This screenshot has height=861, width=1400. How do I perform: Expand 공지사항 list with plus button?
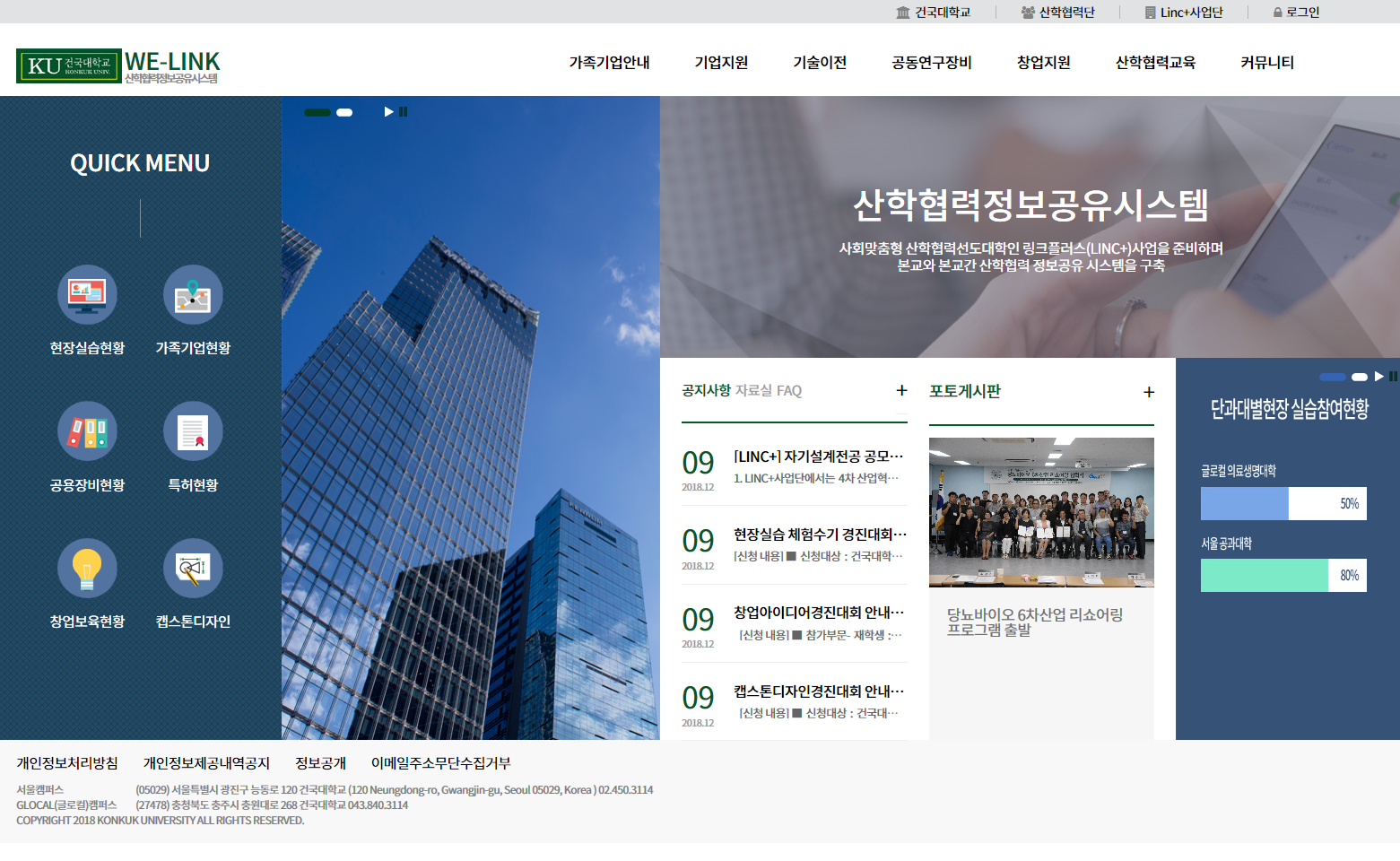(901, 390)
